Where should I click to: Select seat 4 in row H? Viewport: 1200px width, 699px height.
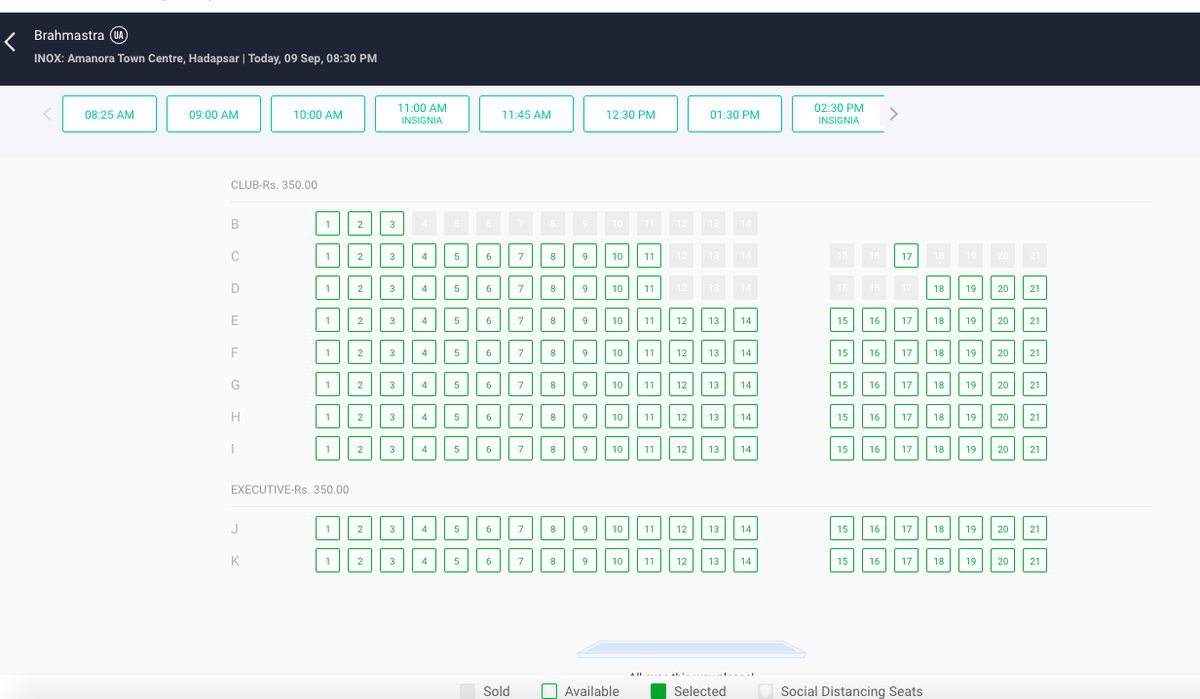click(424, 416)
